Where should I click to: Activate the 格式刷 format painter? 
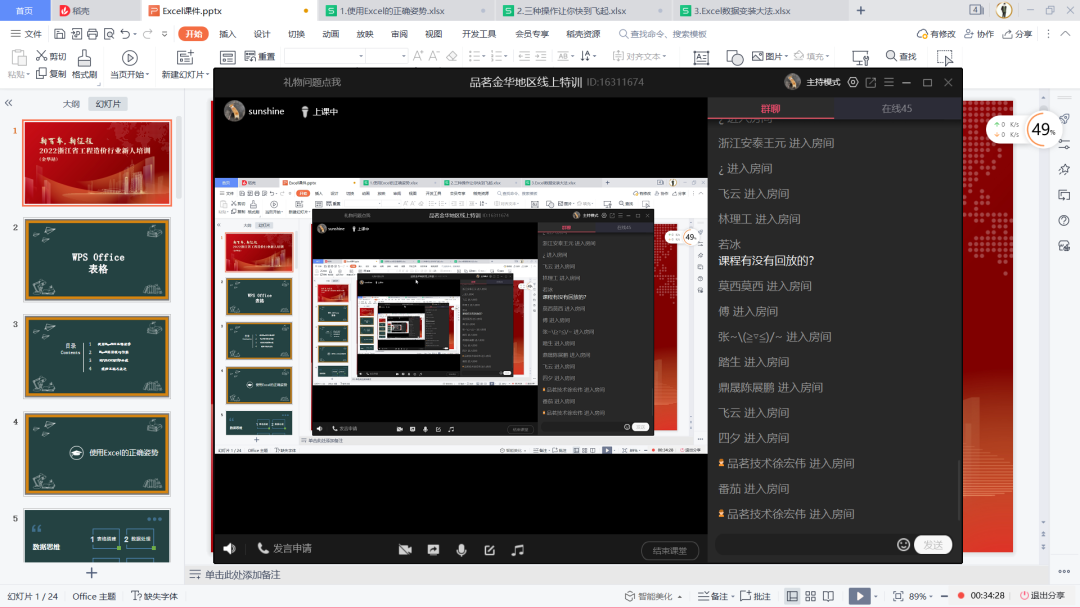click(84, 64)
